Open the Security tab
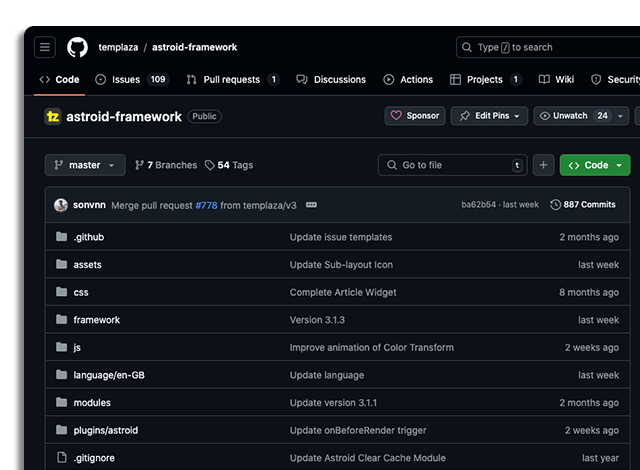Image resolution: width=640 pixels, height=470 pixels. [x=615, y=80]
